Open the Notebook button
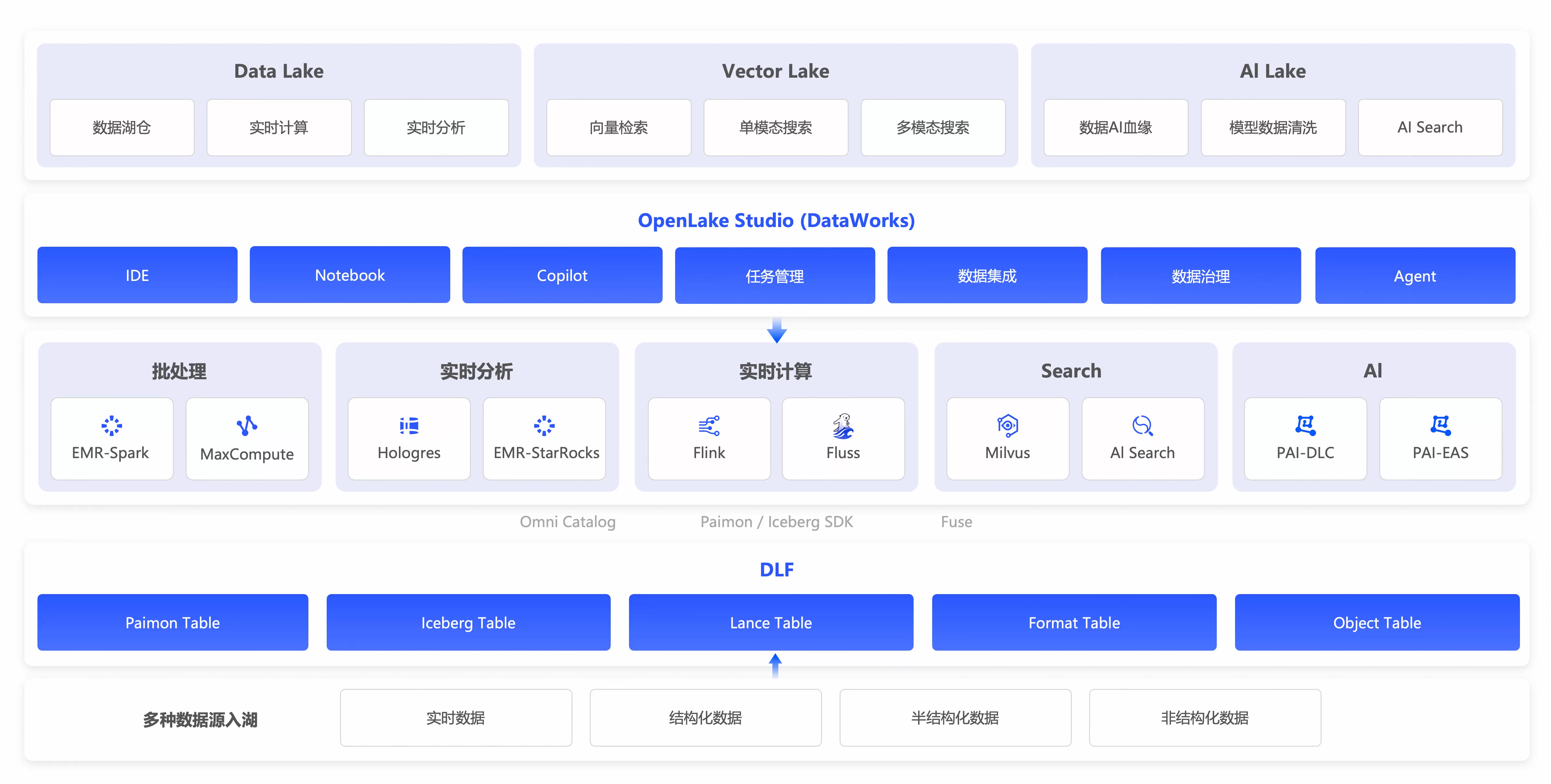The height and width of the screenshot is (784, 1551). [350, 275]
